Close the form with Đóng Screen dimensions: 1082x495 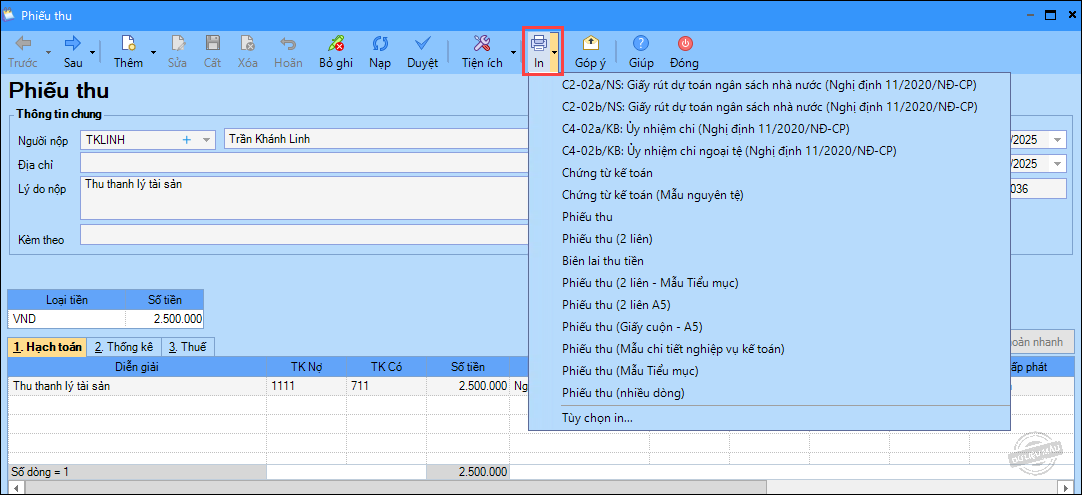tap(685, 52)
